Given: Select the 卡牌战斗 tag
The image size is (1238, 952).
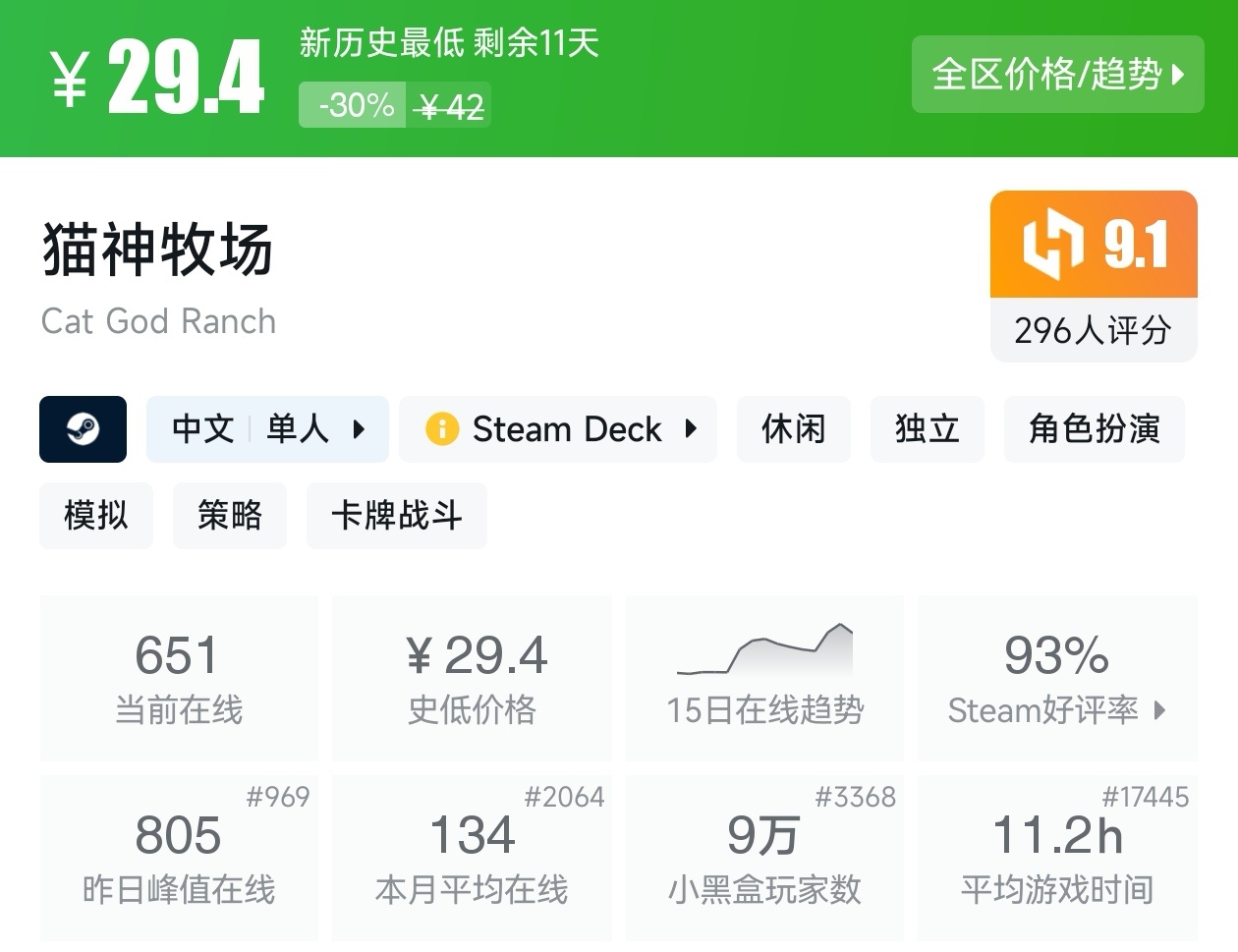Looking at the screenshot, I should 397,516.
